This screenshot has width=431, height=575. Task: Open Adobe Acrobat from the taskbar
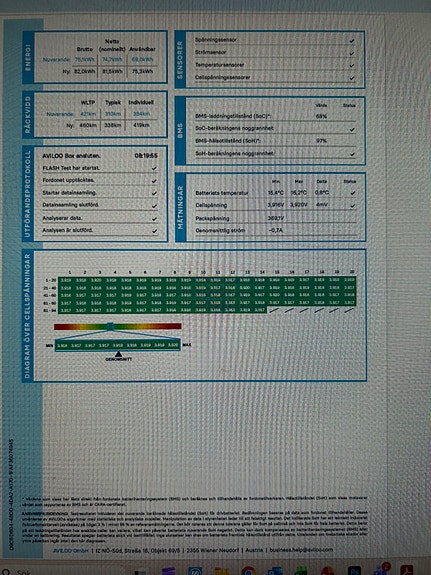407,571
